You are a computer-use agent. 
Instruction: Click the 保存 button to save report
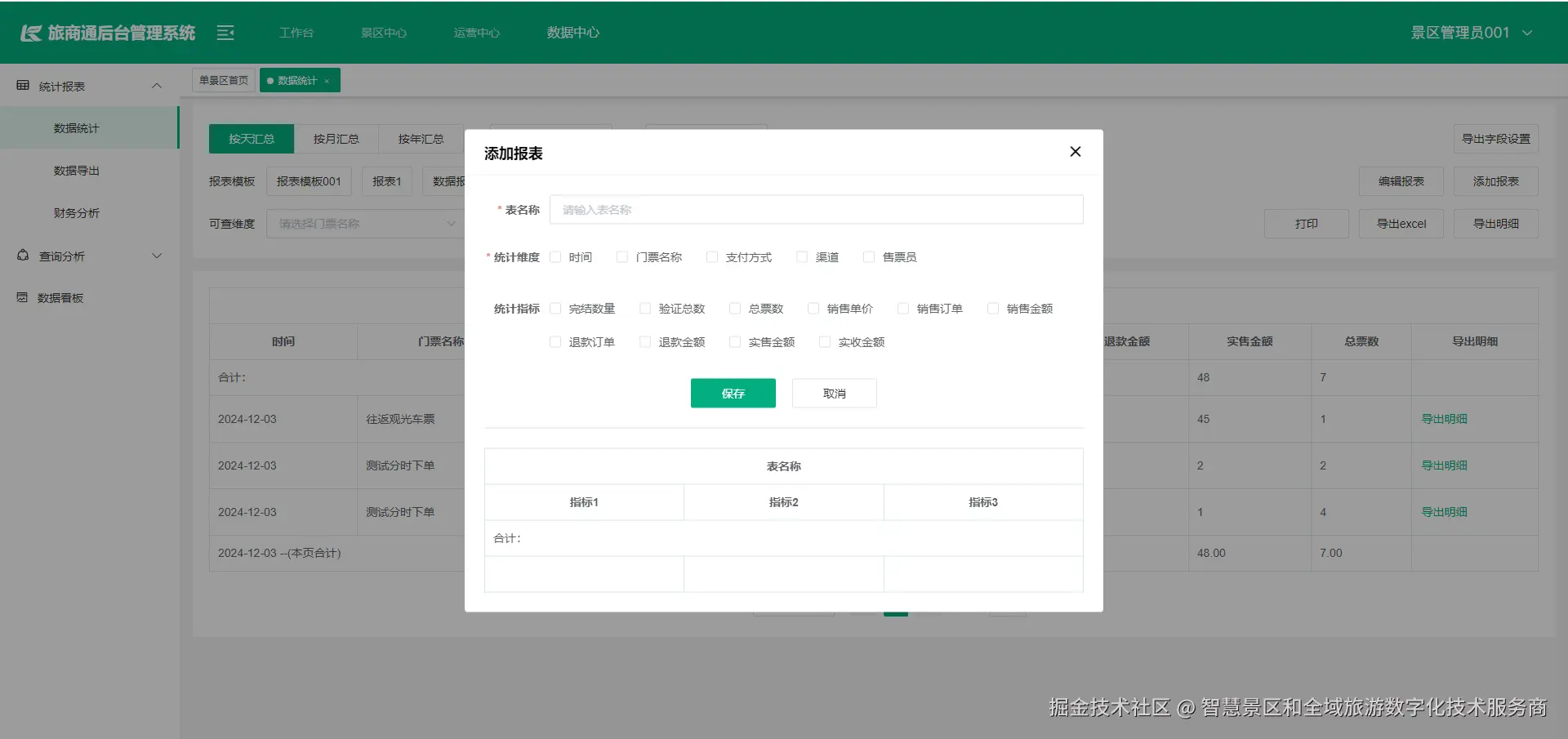(x=733, y=393)
